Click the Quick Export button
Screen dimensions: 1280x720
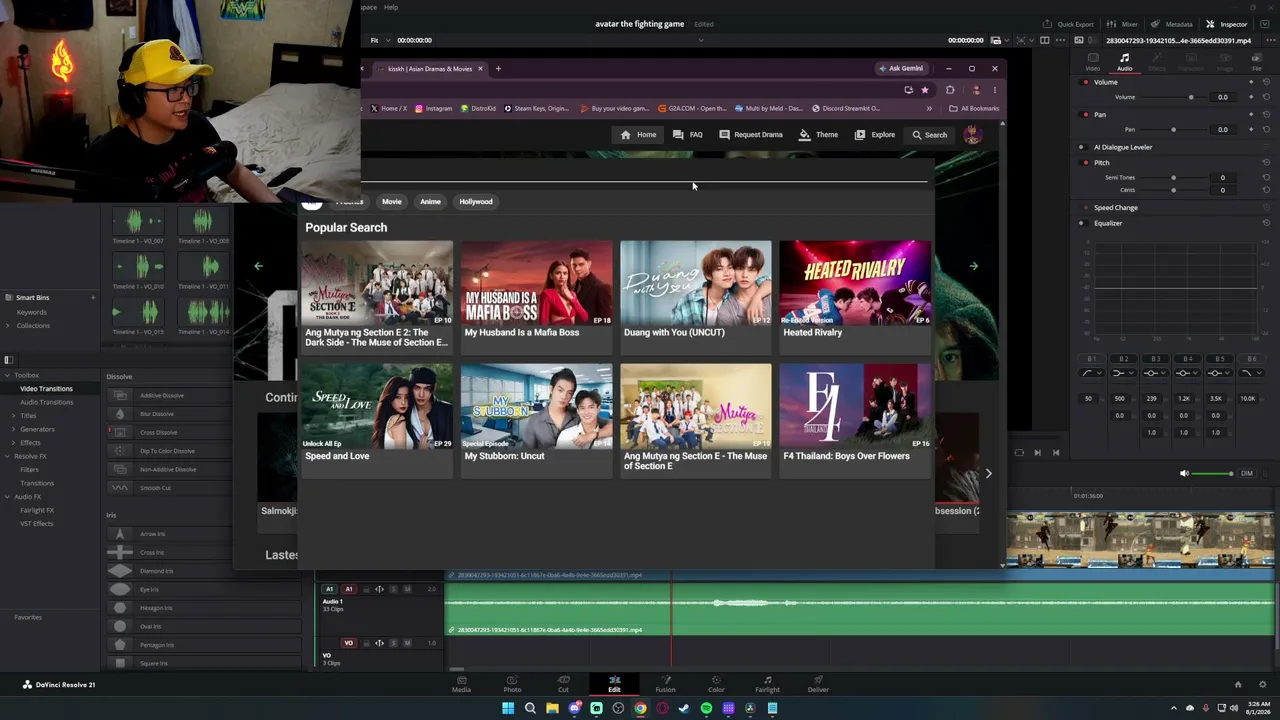pos(1068,24)
